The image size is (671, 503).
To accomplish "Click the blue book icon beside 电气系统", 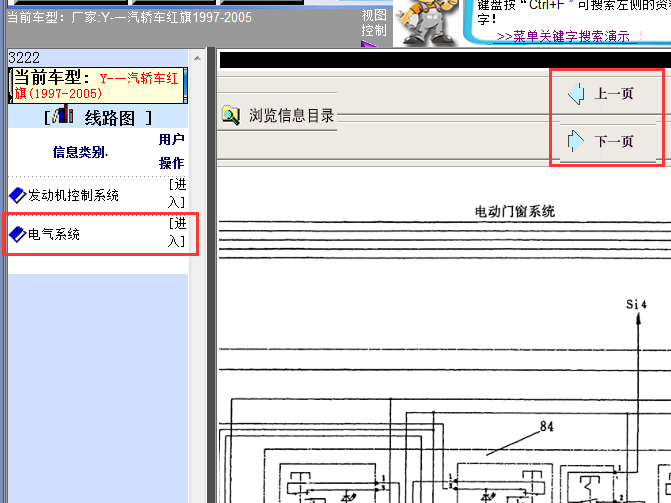I will coord(18,234).
